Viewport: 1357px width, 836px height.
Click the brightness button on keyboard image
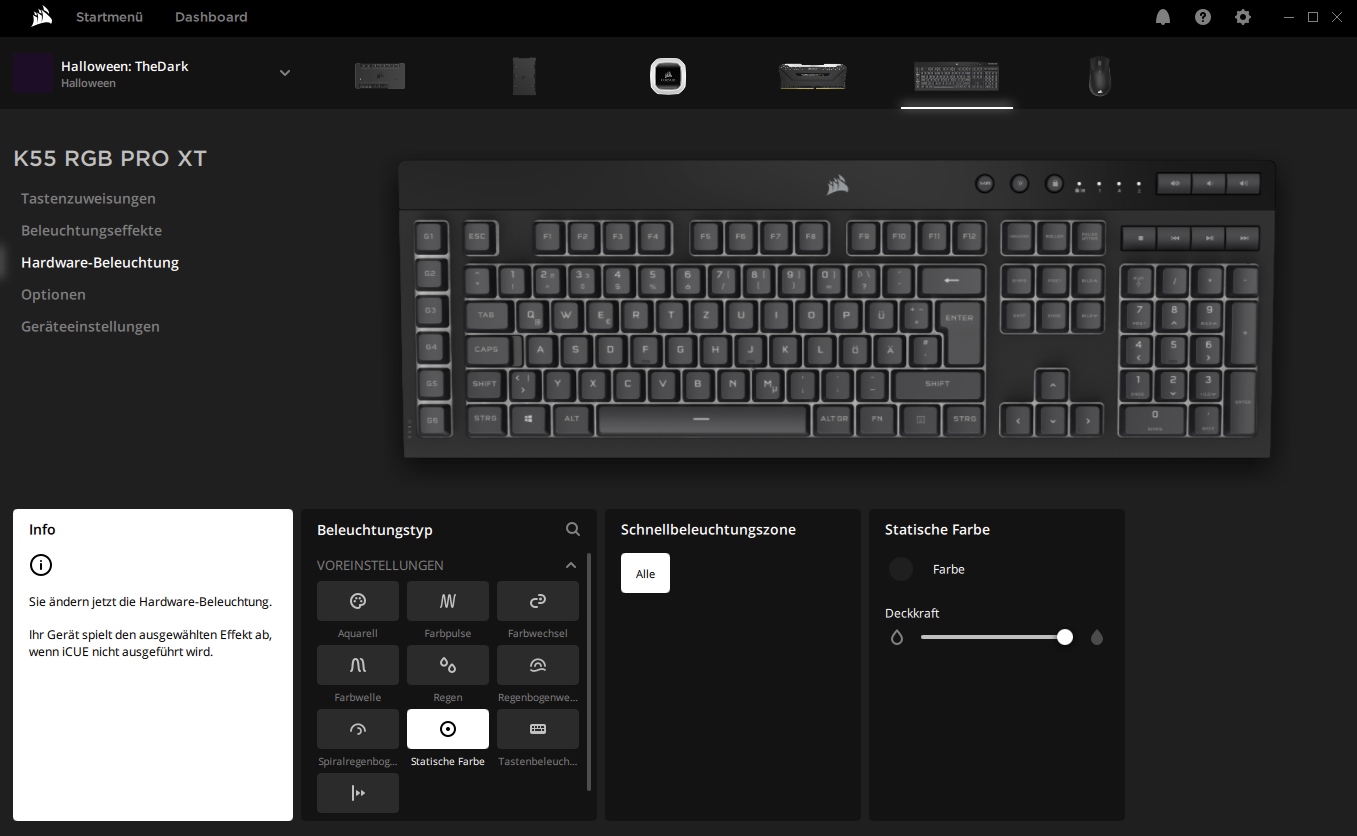point(1020,183)
